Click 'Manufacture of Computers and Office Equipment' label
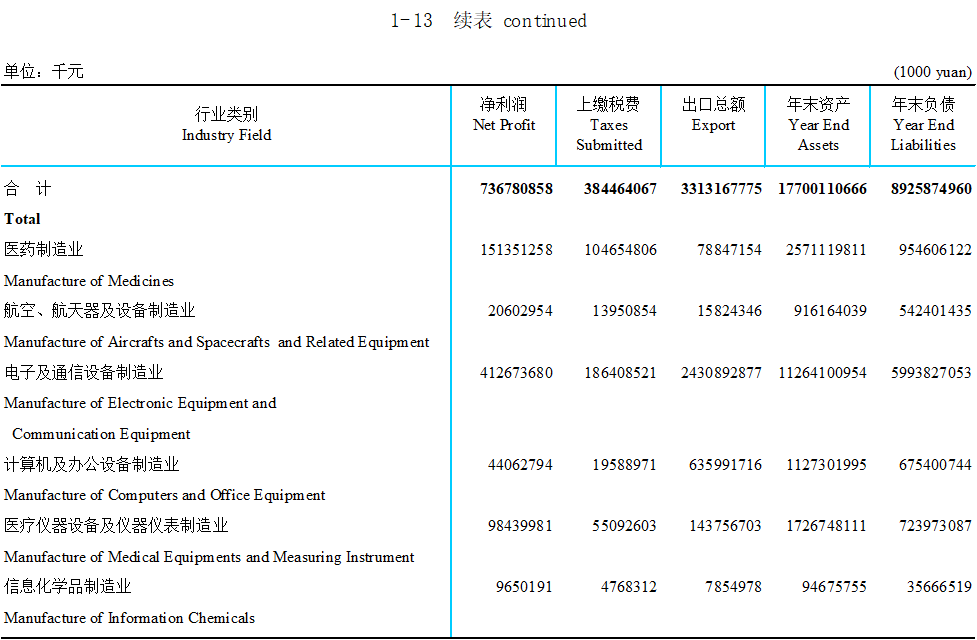The image size is (977, 640). point(165,495)
